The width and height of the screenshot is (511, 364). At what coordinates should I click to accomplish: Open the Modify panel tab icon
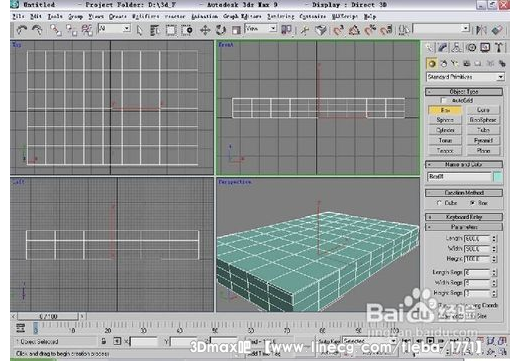tap(443, 48)
